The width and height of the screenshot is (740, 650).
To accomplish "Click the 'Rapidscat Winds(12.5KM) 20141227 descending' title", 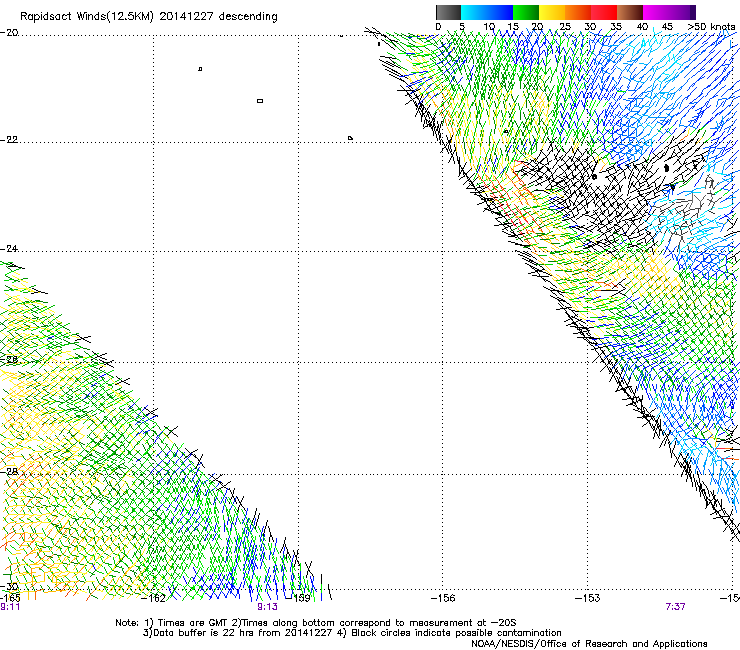I will point(149,17).
